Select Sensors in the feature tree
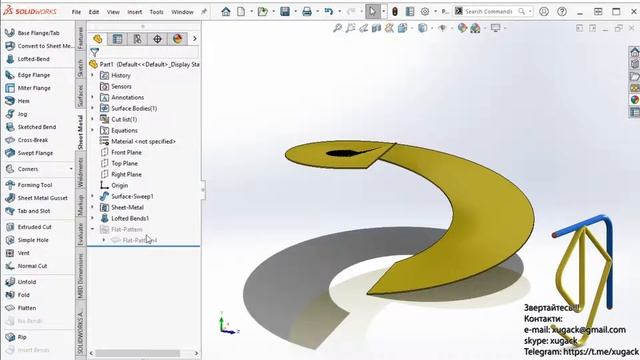The height and width of the screenshot is (360, 640). click(116, 87)
